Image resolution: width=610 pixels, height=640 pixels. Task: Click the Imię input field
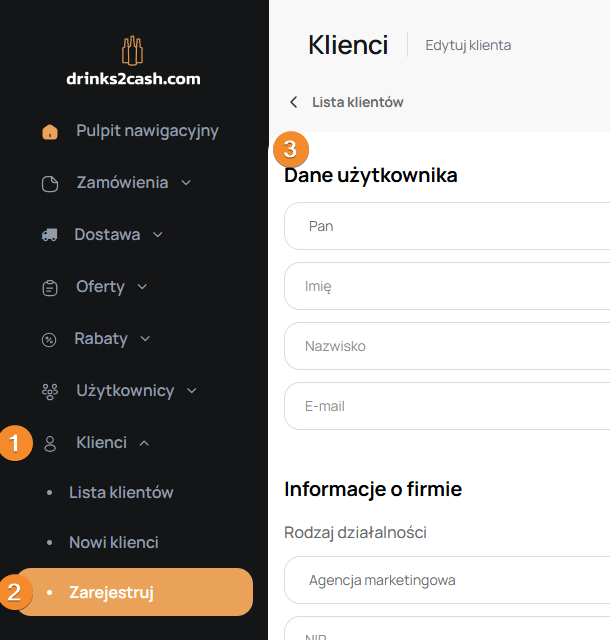pos(446,286)
